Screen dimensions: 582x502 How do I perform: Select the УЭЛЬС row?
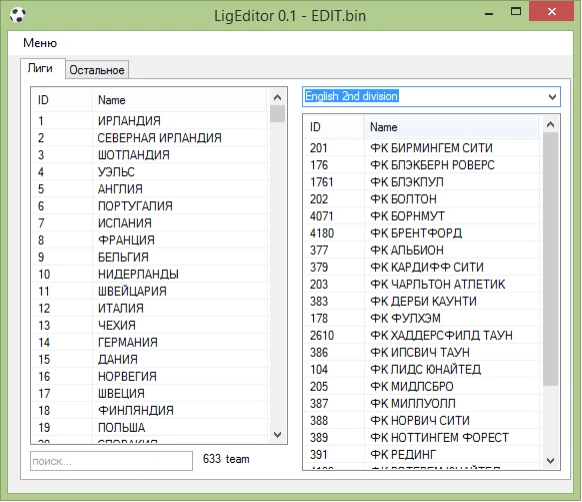click(x=150, y=172)
